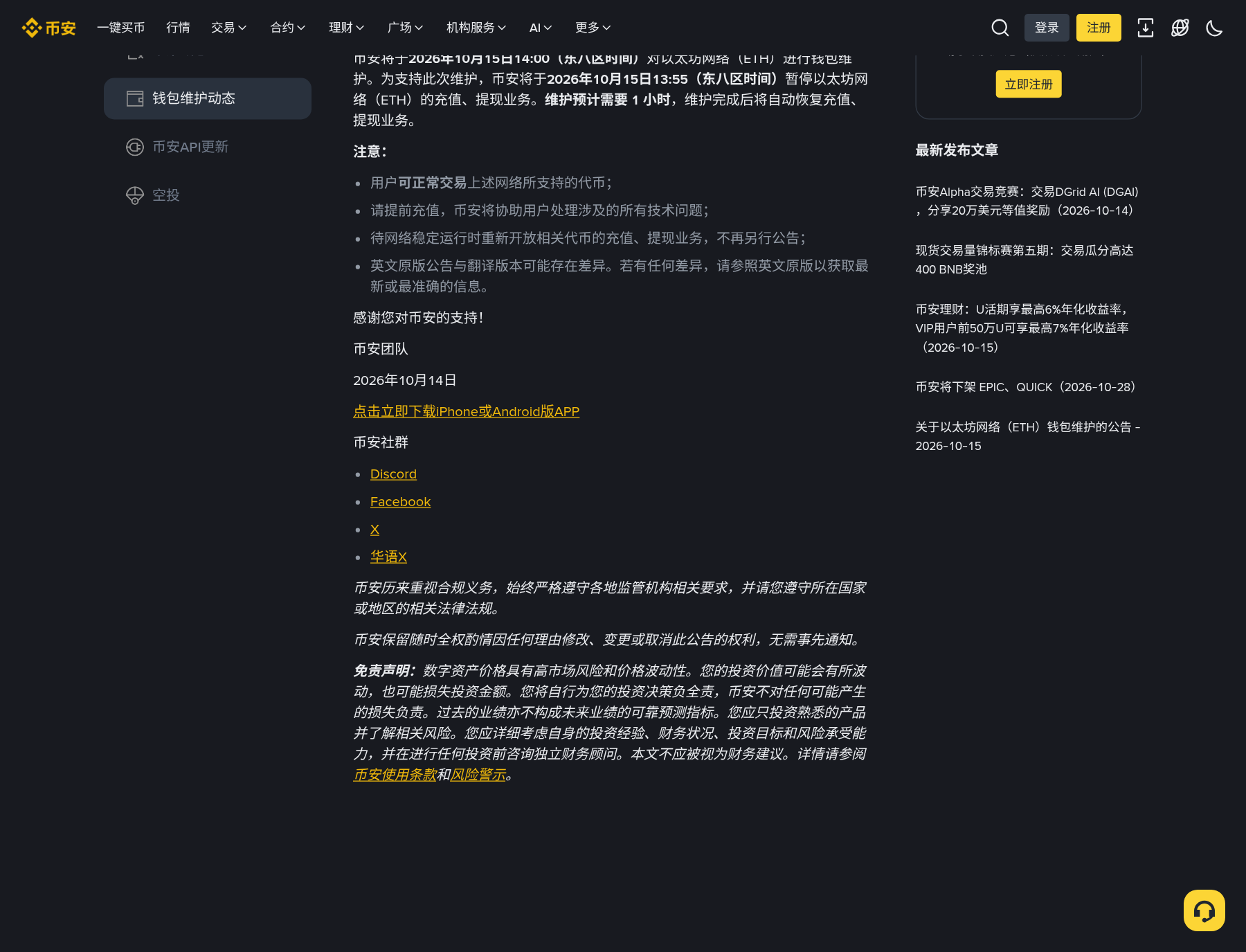The height and width of the screenshot is (952, 1246).
Task: Click the 立即注册 button
Action: (x=1029, y=84)
